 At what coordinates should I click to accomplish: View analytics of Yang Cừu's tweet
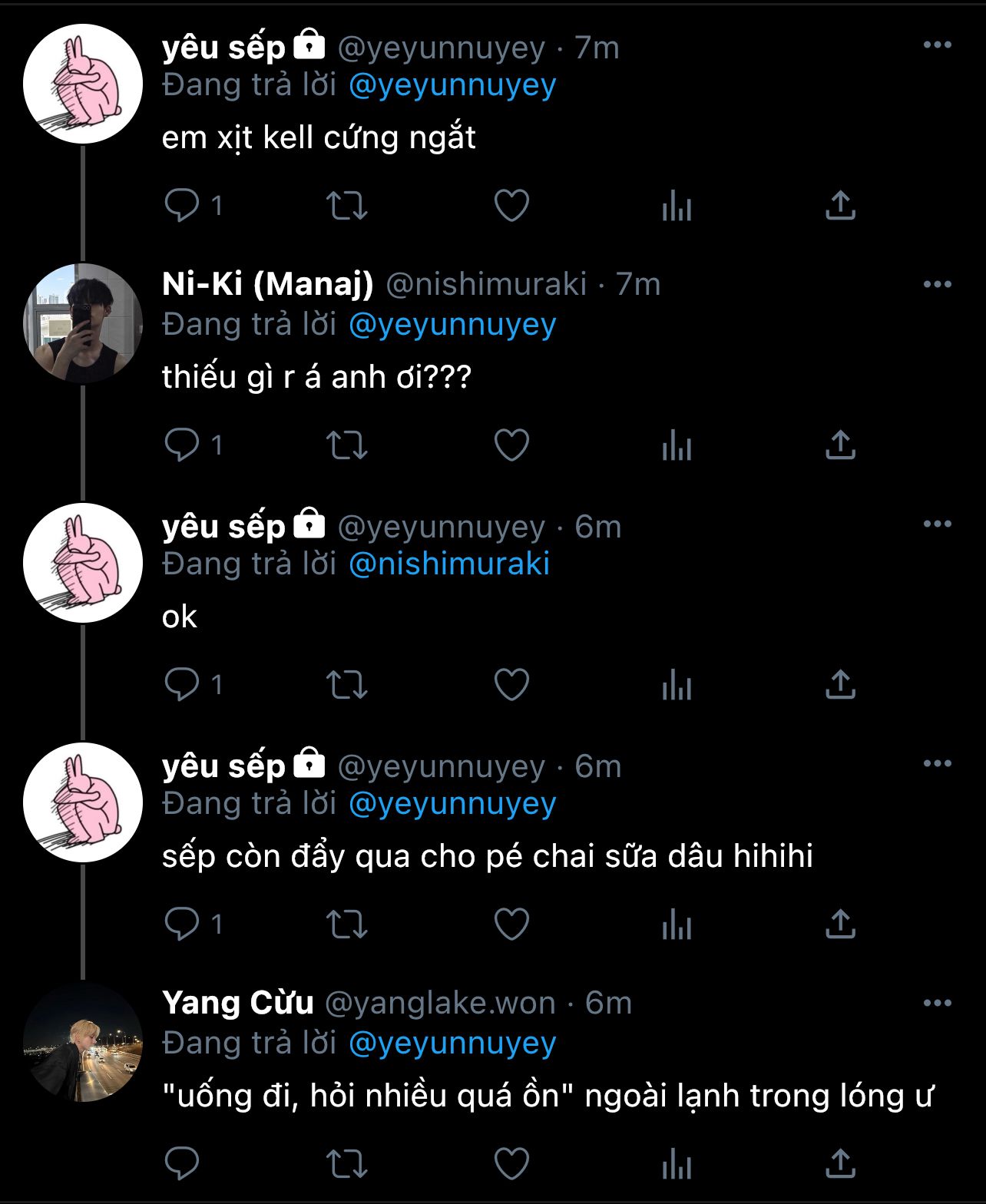[677, 1164]
